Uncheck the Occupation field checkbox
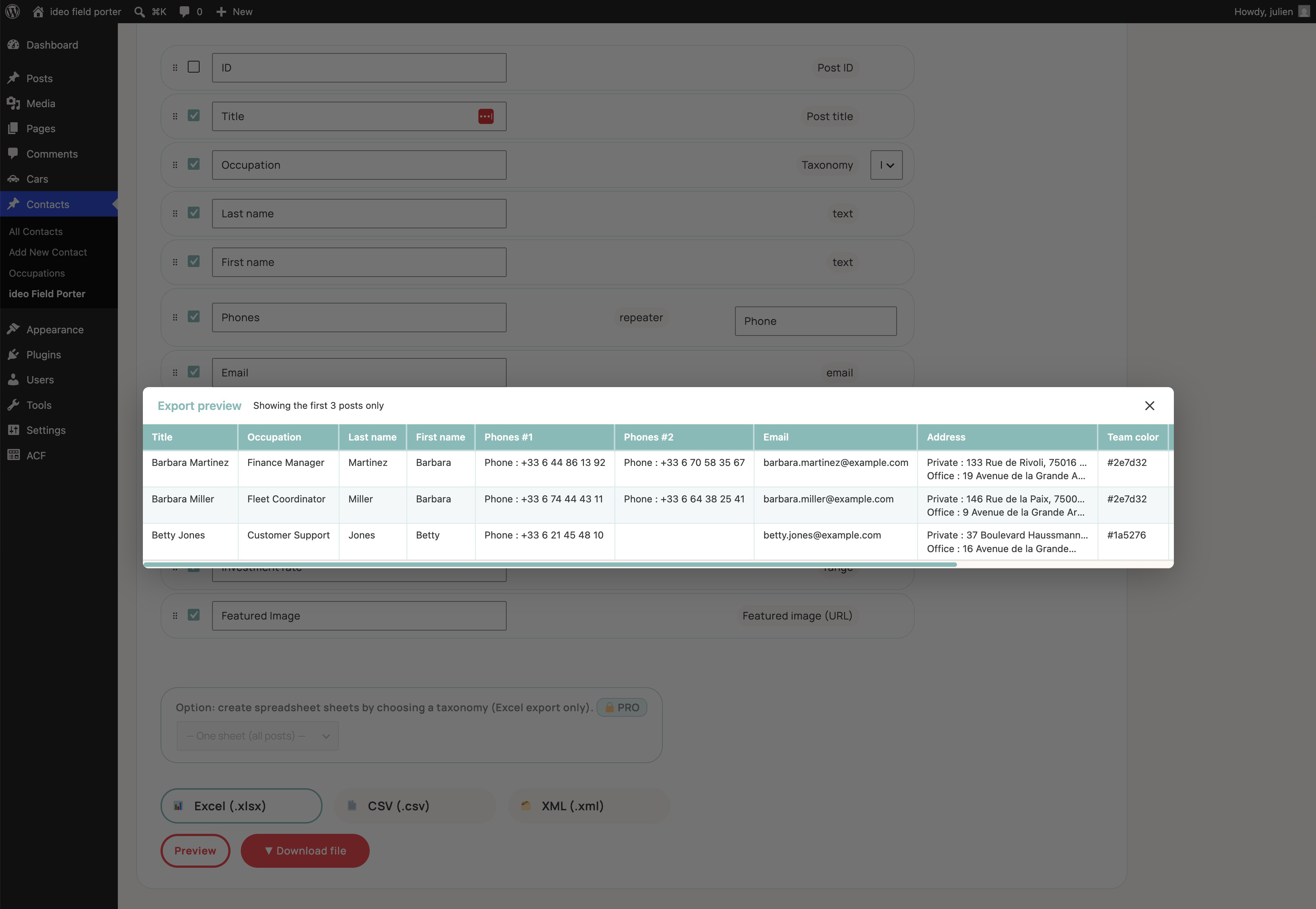 click(194, 164)
